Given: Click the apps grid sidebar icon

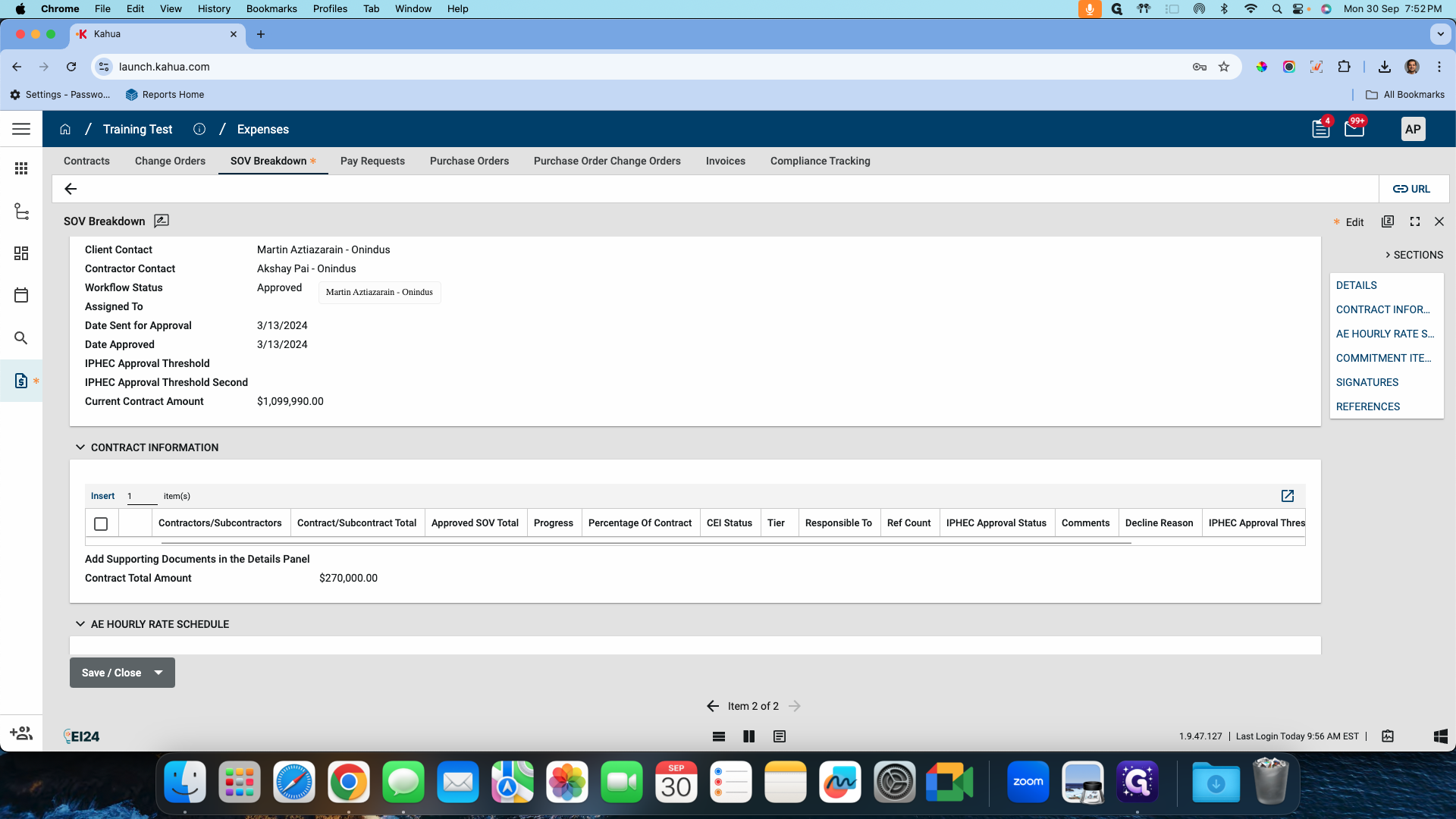Looking at the screenshot, I should coord(21,168).
